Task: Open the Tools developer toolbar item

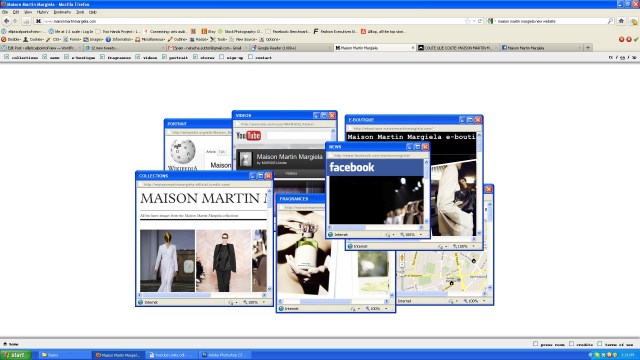Action: (x=218, y=40)
